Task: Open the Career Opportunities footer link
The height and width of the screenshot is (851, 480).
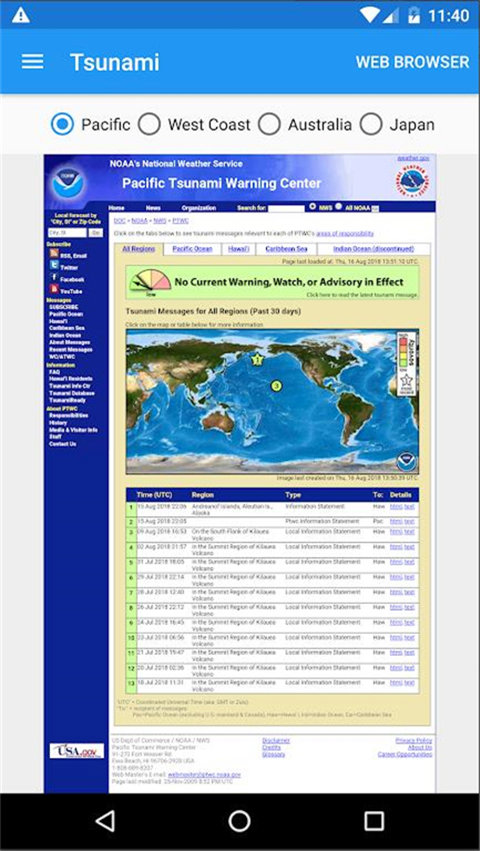Action: [405, 754]
